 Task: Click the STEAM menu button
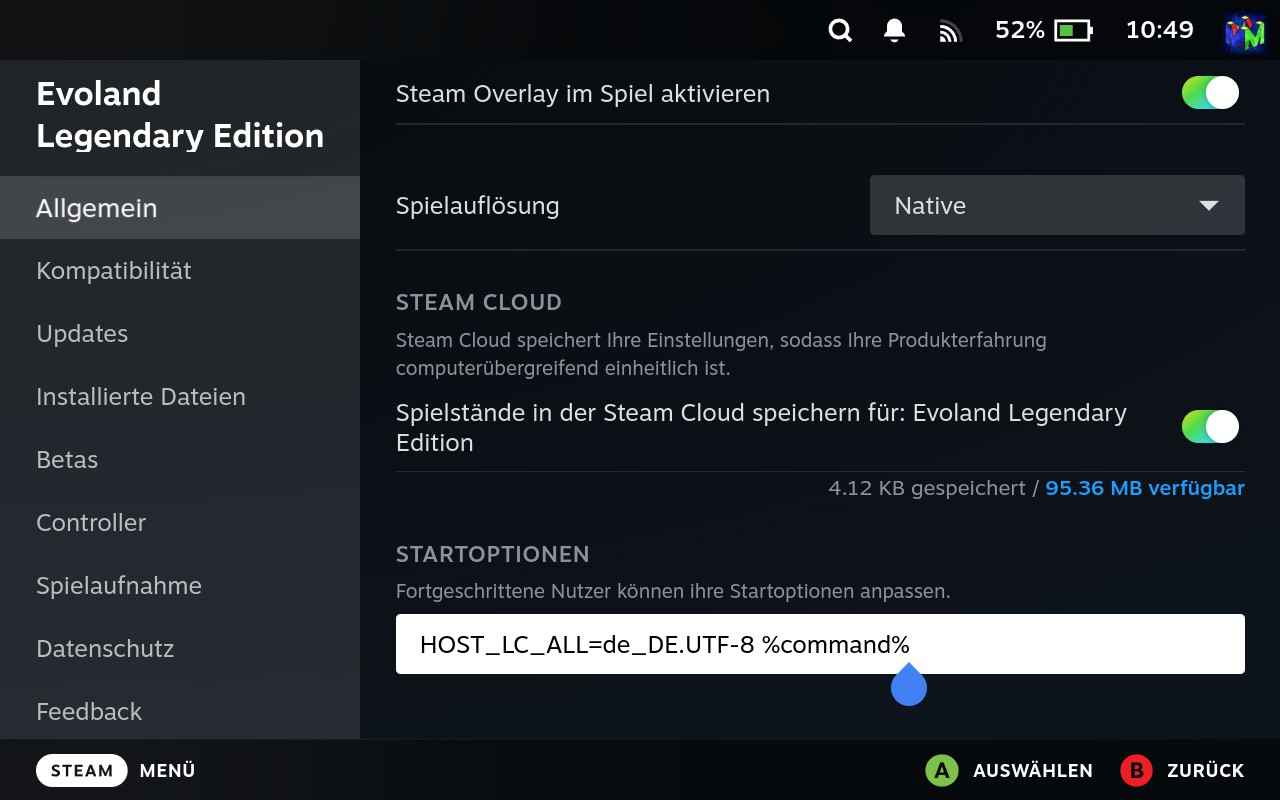[82, 770]
